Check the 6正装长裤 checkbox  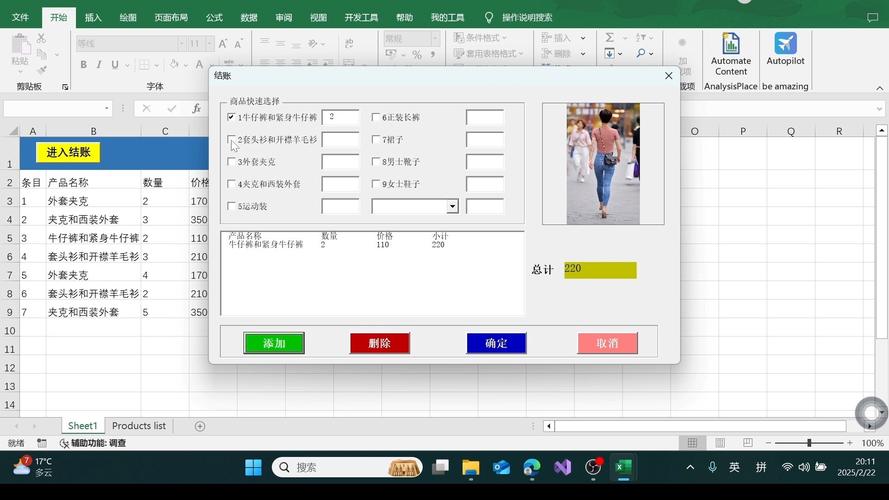pyautogui.click(x=375, y=117)
